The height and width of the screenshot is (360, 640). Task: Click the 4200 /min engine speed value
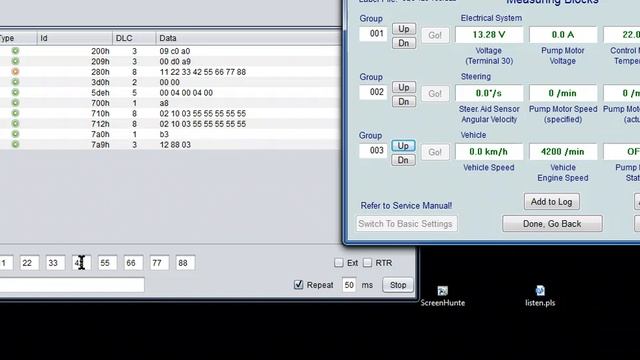pyautogui.click(x=563, y=152)
